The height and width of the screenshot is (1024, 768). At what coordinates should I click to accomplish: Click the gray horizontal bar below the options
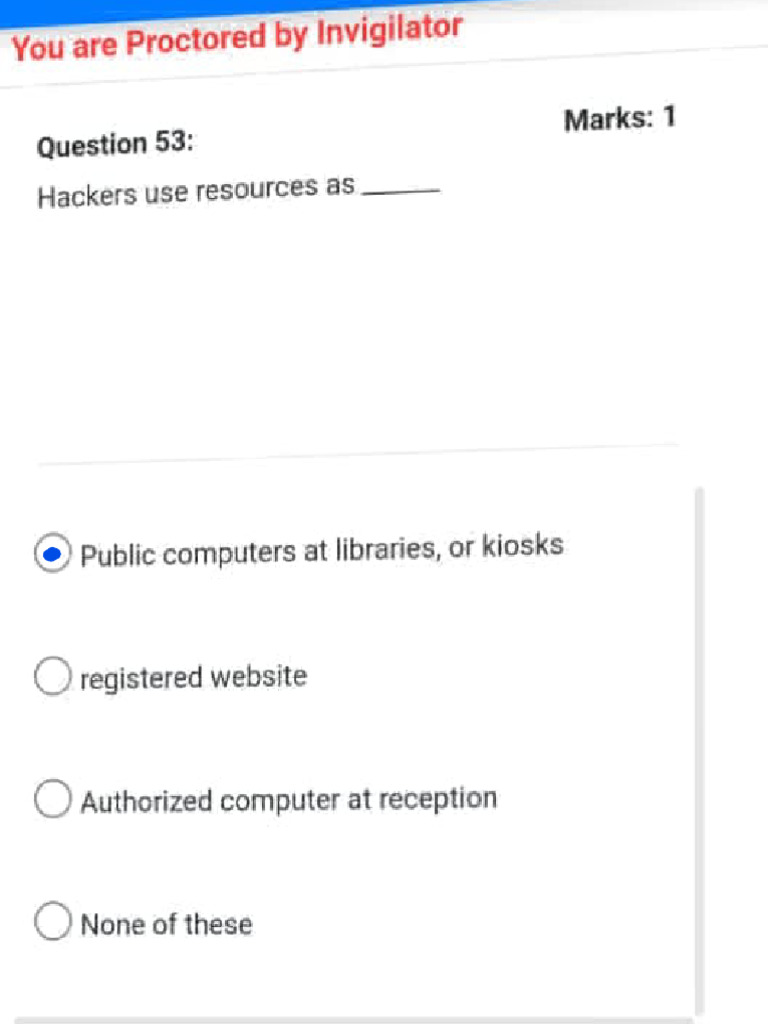(x=350, y=1020)
